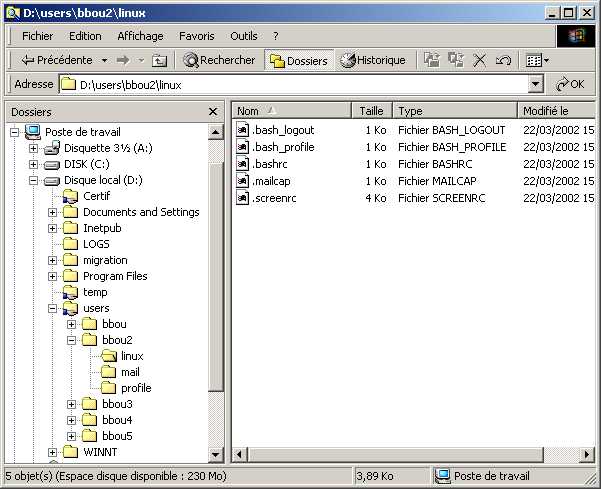Select the .mailcap file icon

click(x=242, y=181)
